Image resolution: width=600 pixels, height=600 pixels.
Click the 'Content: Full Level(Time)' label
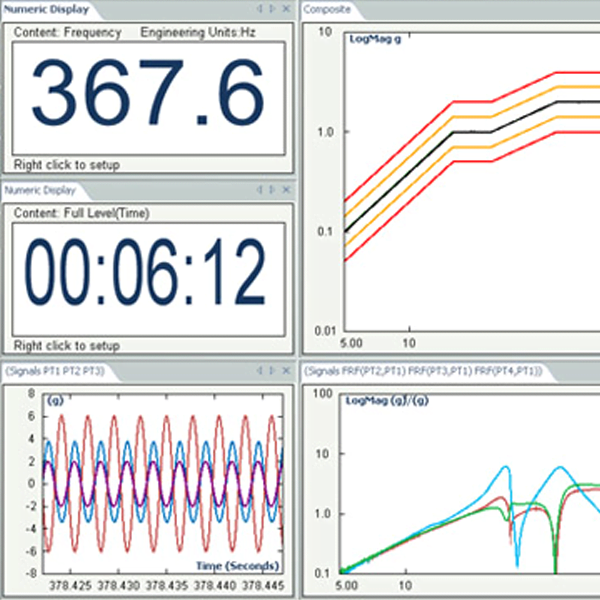pyautogui.click(x=82, y=213)
